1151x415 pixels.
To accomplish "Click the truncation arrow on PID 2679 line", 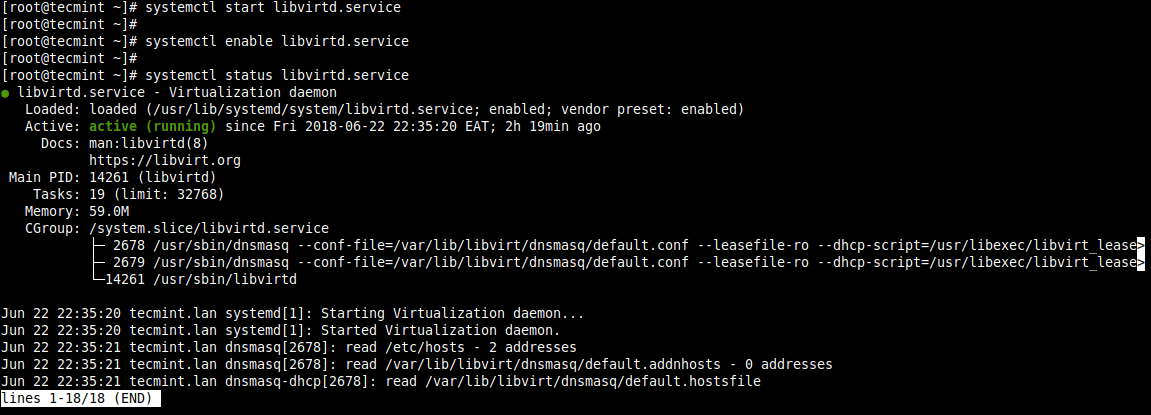I will (1141, 262).
